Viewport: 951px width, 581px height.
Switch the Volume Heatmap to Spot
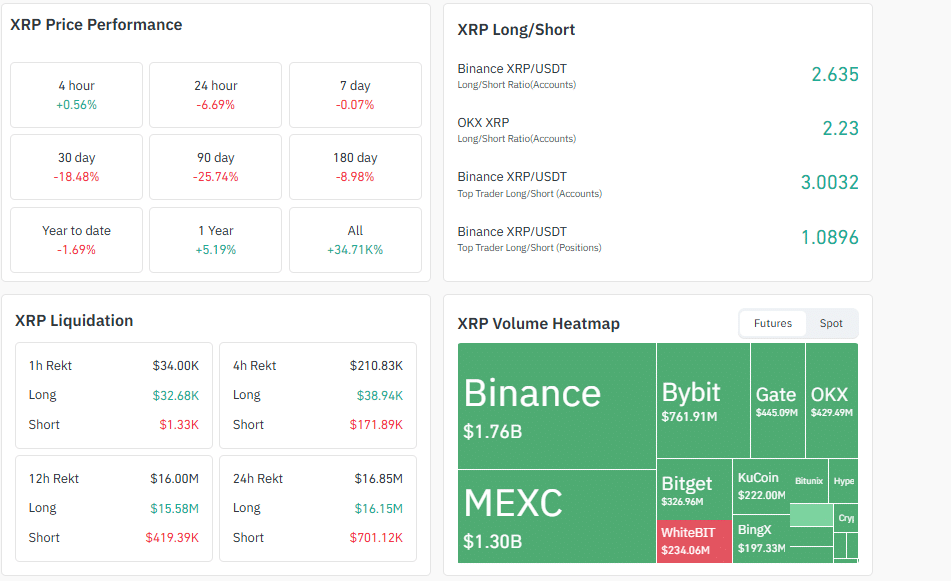(x=831, y=323)
